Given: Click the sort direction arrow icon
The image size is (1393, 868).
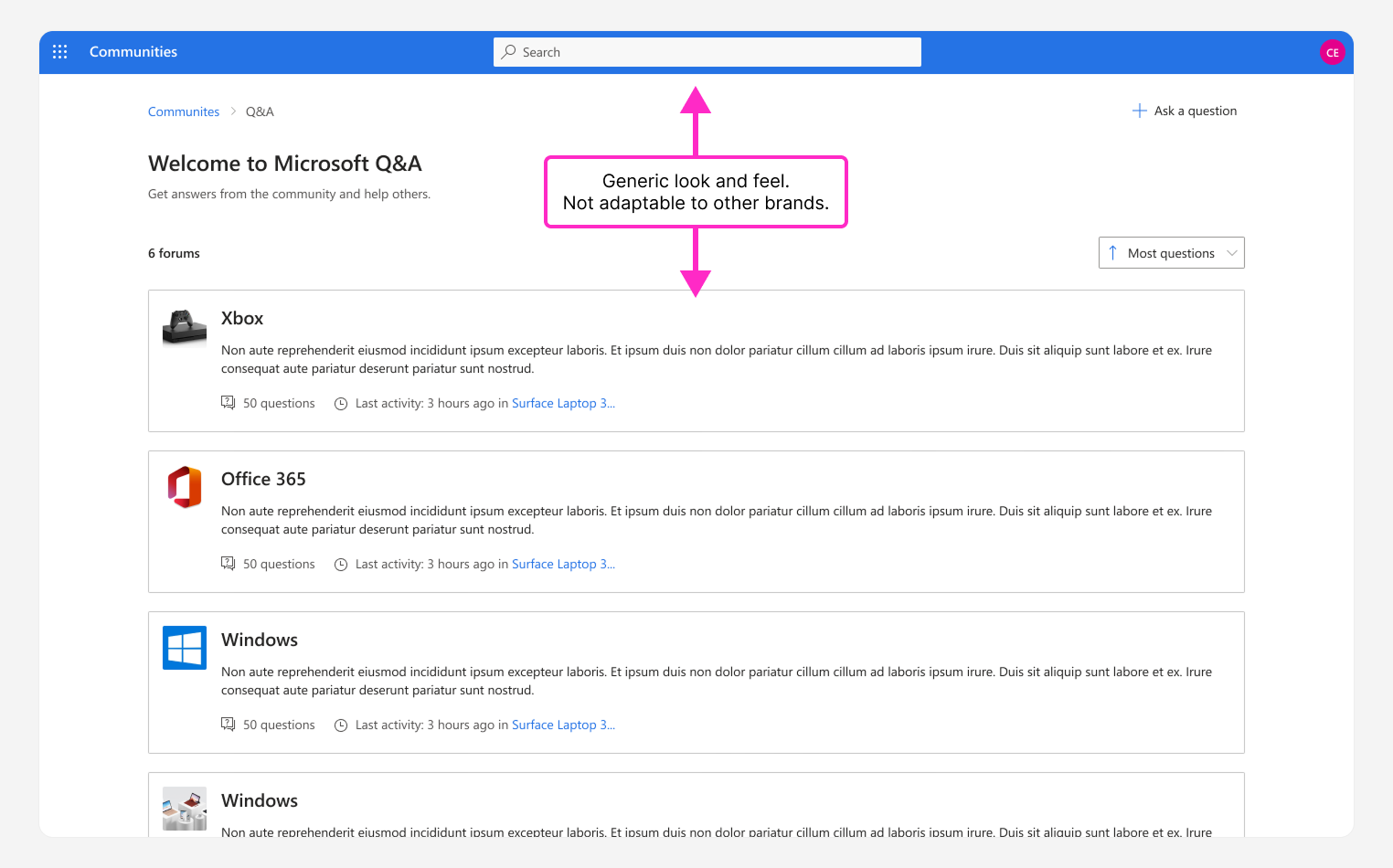Looking at the screenshot, I should [1112, 253].
